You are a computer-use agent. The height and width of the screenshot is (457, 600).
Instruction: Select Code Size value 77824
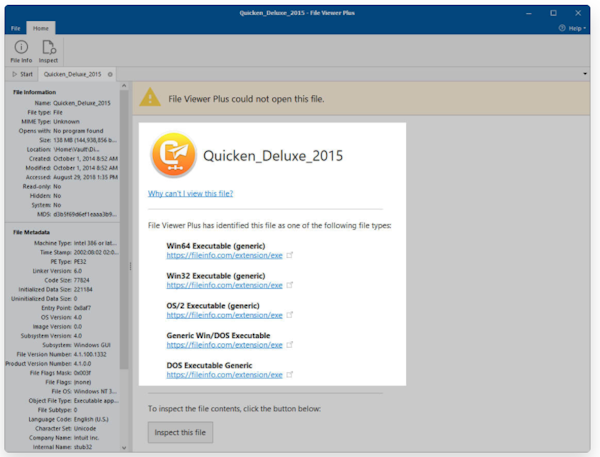[x=82, y=280]
